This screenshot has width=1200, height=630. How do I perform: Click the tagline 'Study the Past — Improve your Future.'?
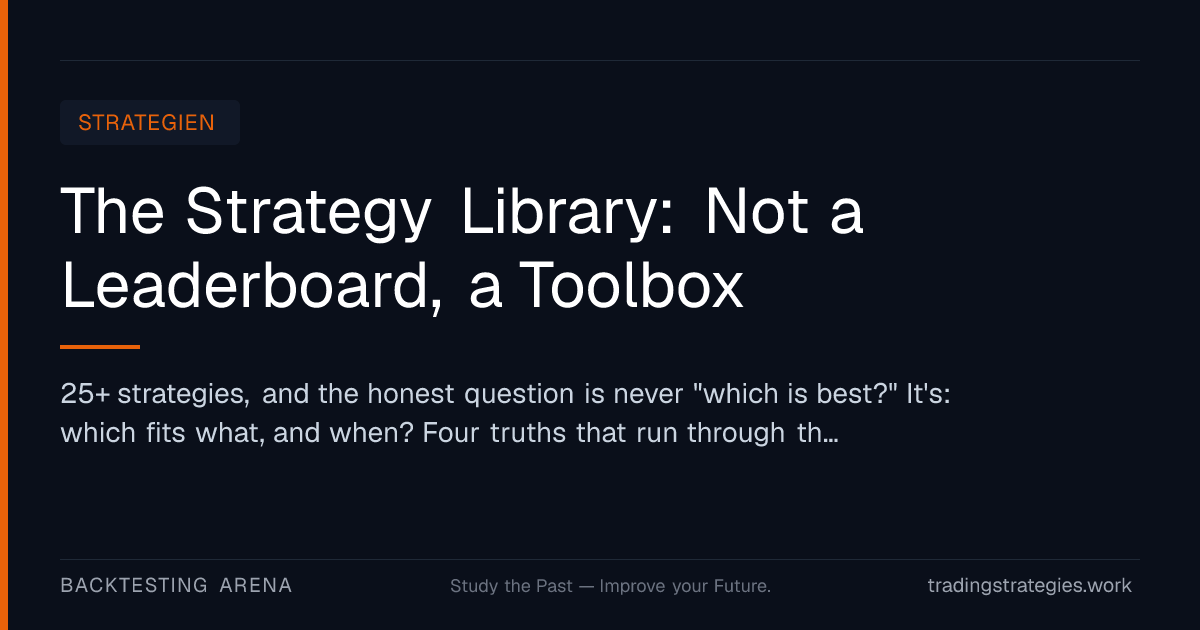(x=610, y=586)
